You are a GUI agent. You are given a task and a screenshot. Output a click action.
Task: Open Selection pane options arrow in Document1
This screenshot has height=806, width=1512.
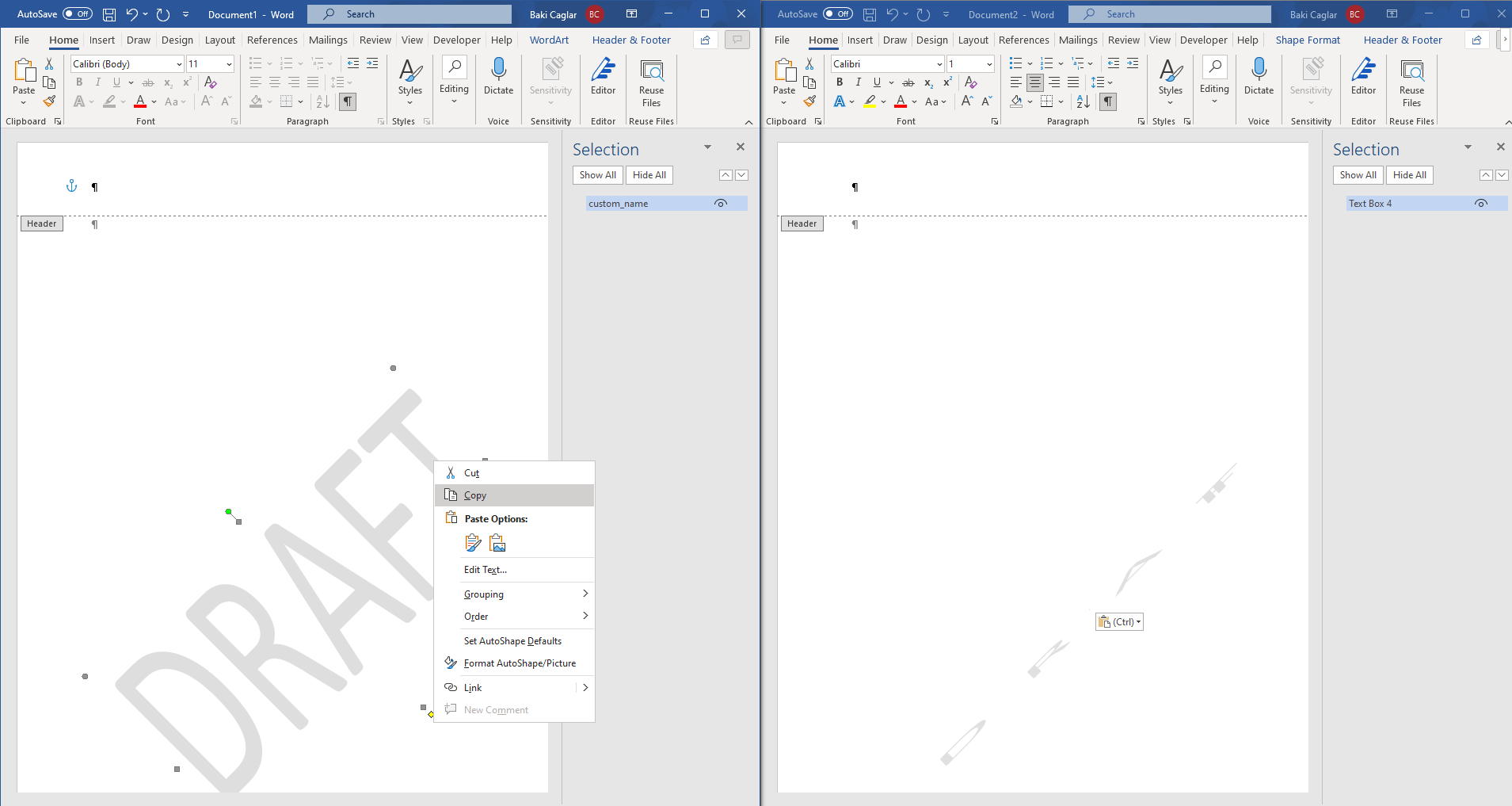click(707, 147)
